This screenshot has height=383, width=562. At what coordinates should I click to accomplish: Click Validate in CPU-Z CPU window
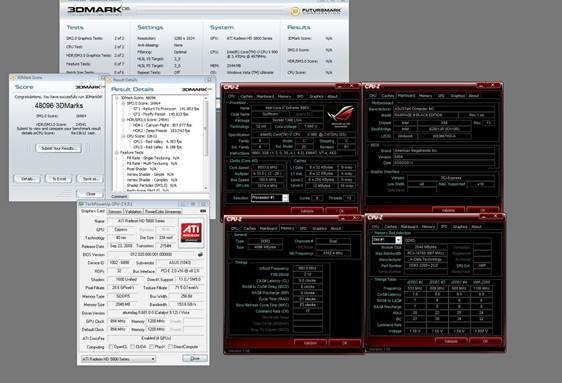[x=307, y=211]
